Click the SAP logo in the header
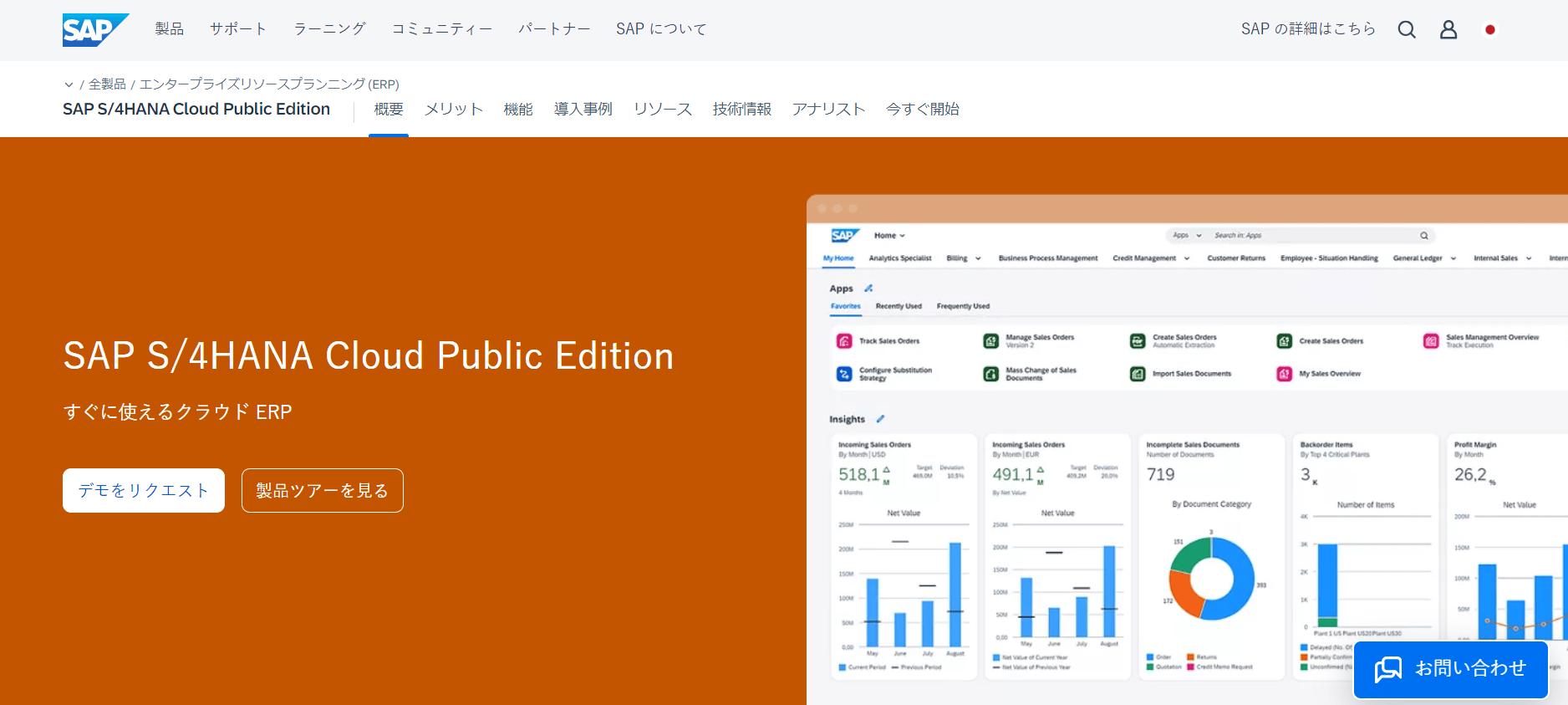Image resolution: width=1568 pixels, height=705 pixels. click(x=95, y=29)
